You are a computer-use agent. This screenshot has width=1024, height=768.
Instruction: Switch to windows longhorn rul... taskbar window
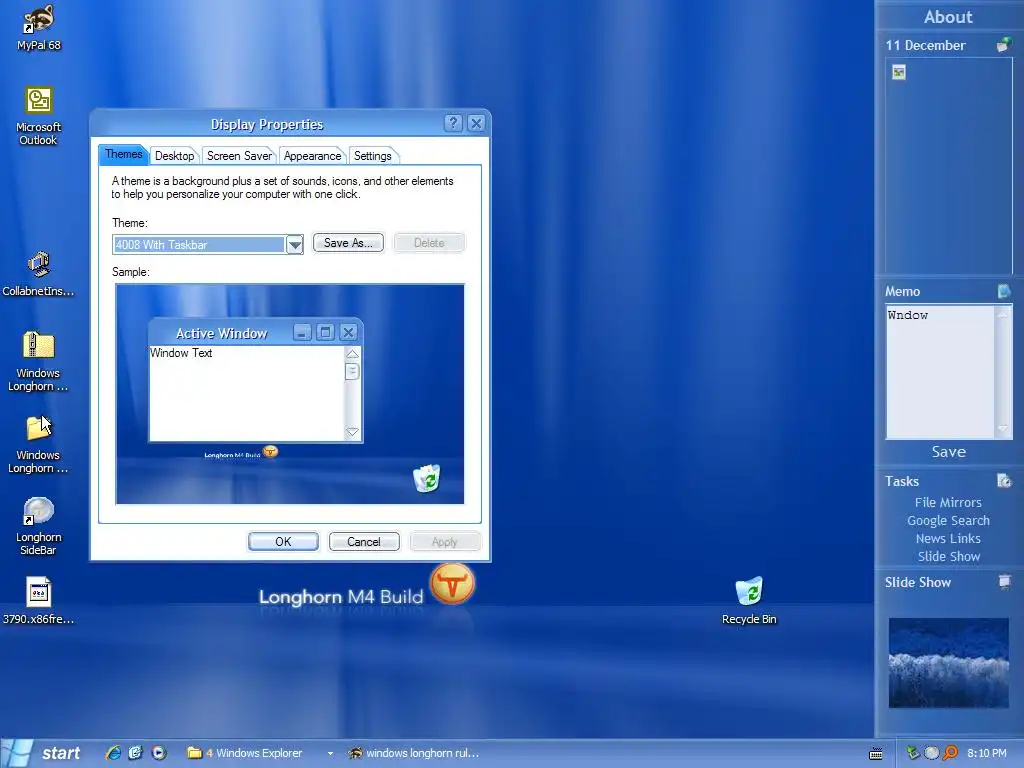413,753
